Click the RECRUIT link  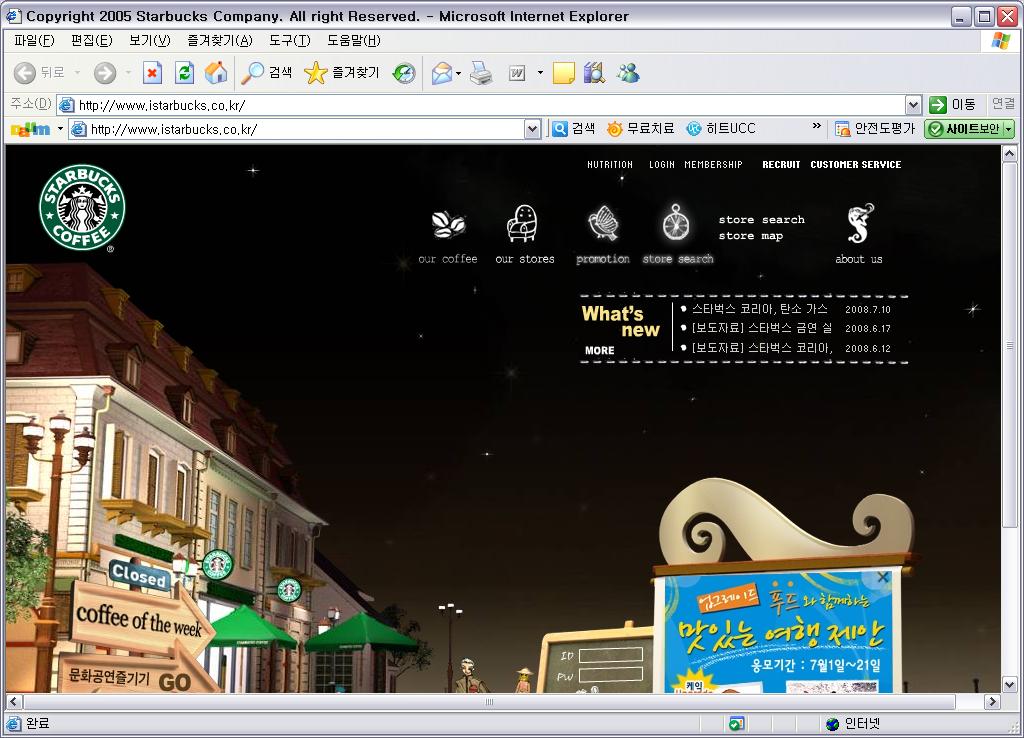click(781, 165)
